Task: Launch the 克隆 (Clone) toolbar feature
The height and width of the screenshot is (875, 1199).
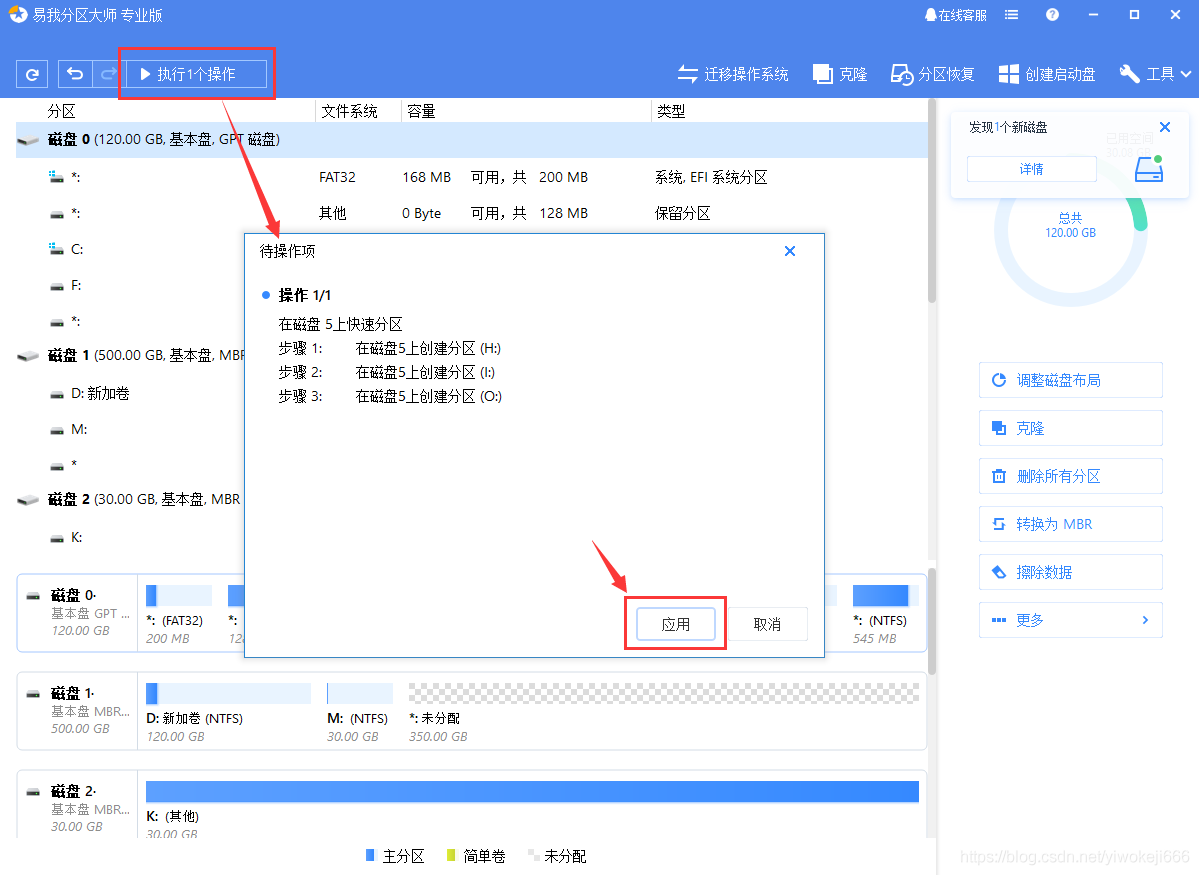Action: click(x=839, y=73)
